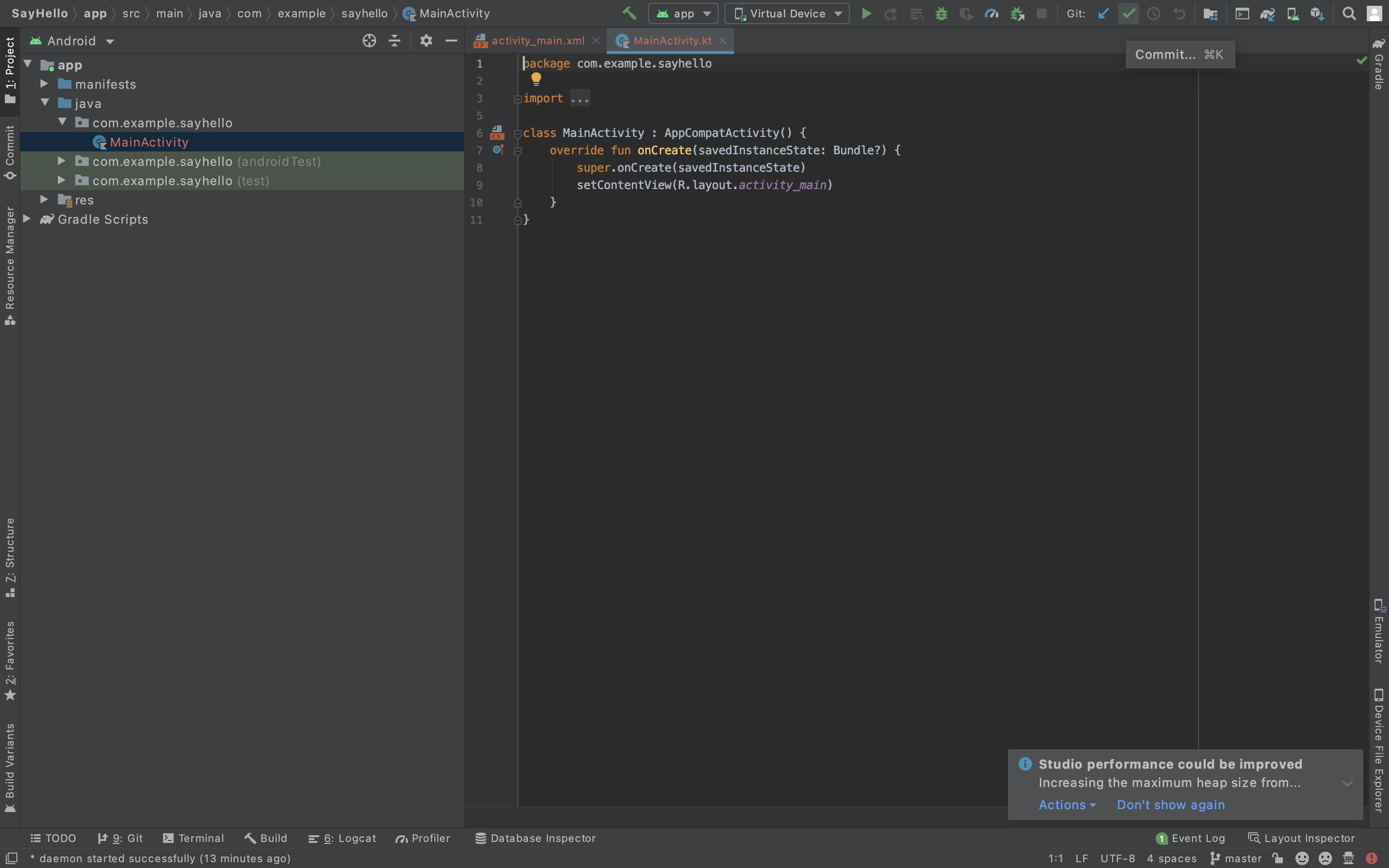Open Actions link in notification
1389x868 pixels.
(1067, 805)
